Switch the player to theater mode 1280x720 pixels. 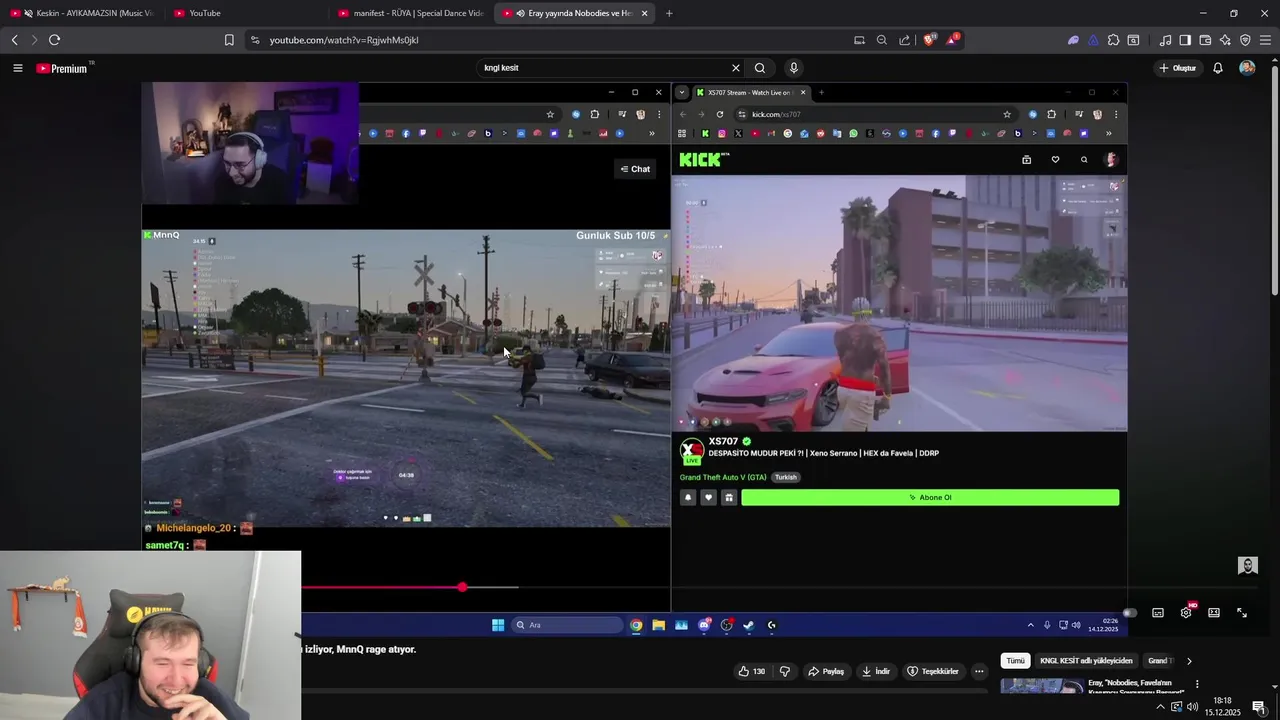(x=1214, y=613)
